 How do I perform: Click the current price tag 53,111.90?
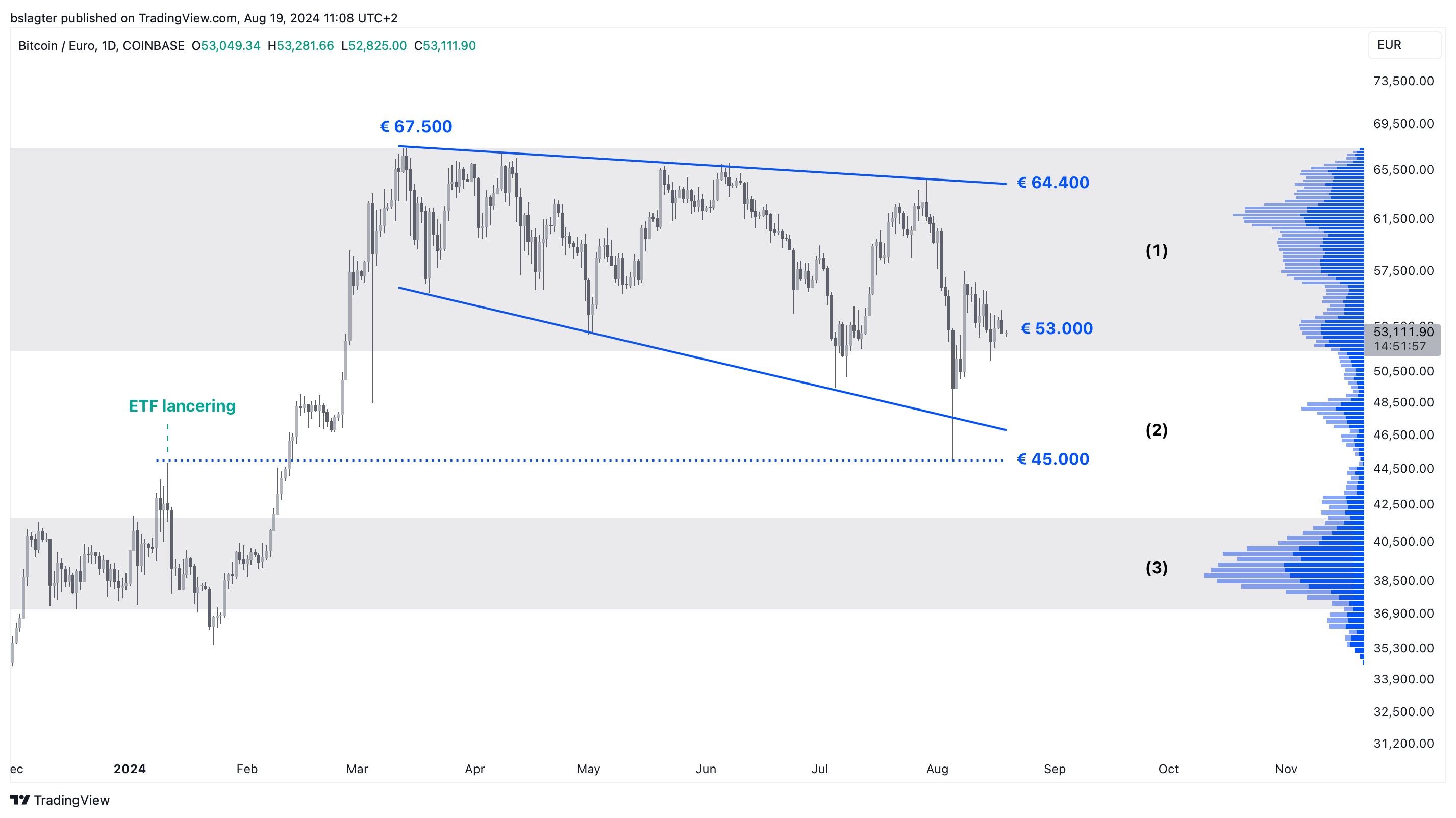(1403, 332)
